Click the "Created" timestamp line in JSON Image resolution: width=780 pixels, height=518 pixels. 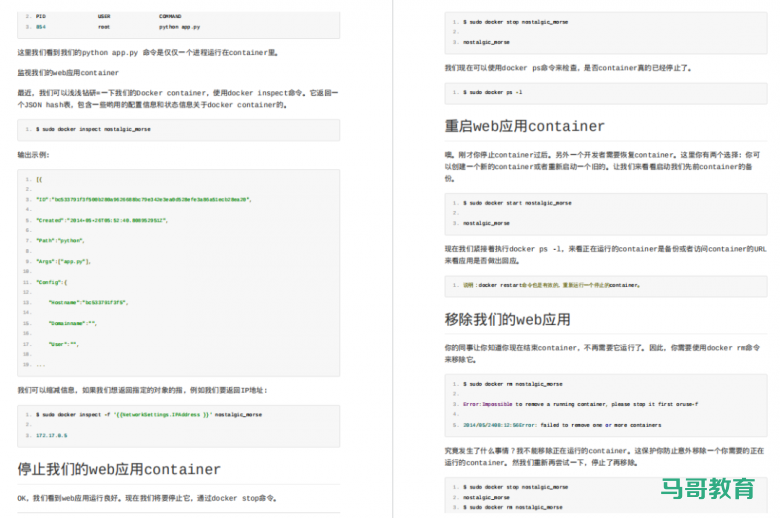[101, 219]
